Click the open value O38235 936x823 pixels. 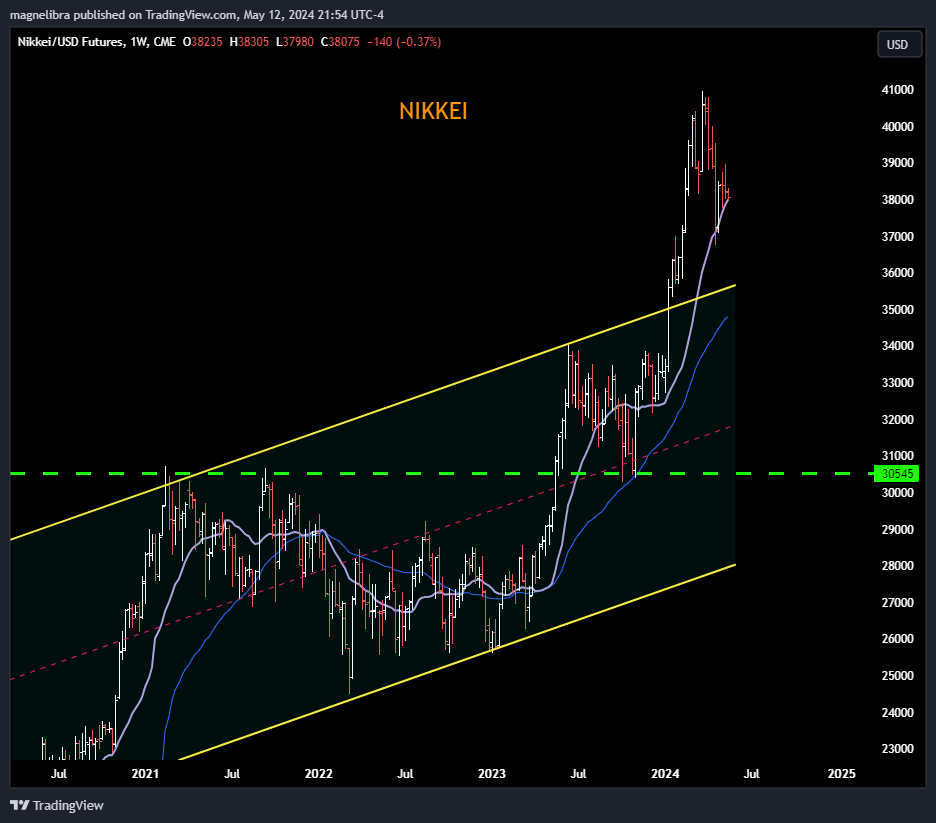pyautogui.click(x=203, y=42)
